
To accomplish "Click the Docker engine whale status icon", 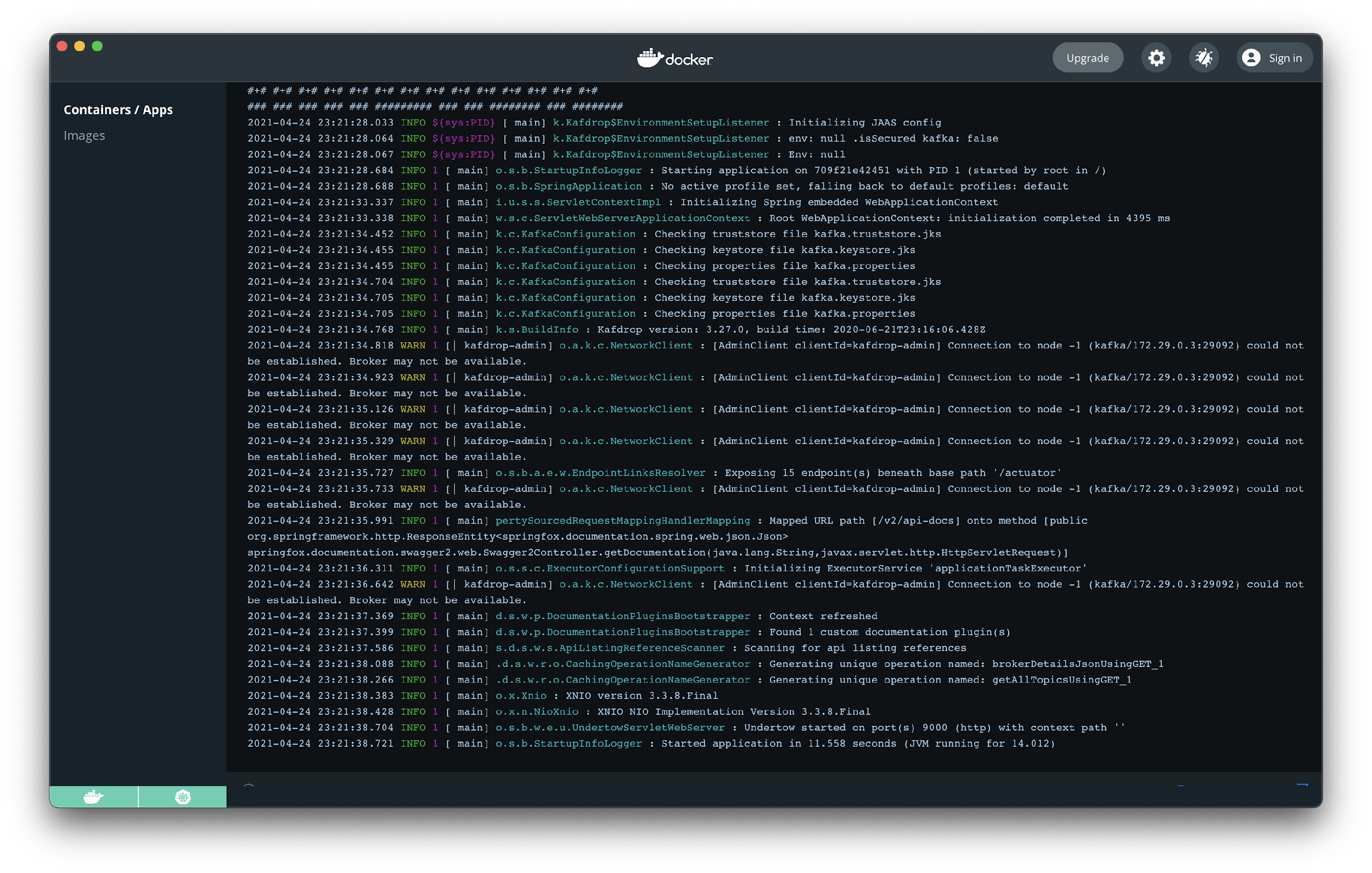I will (93, 796).
